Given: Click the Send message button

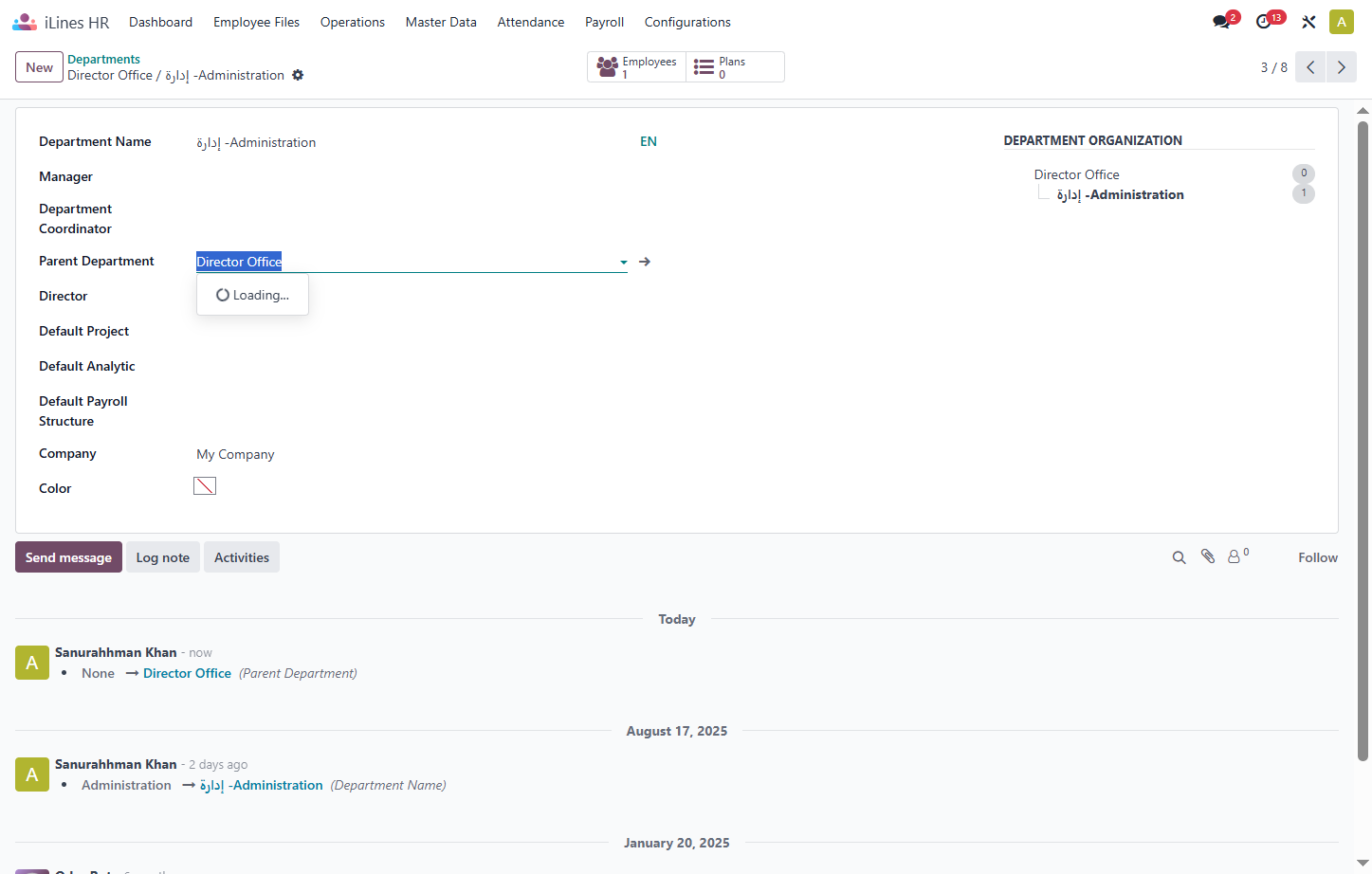Looking at the screenshot, I should 68,557.
